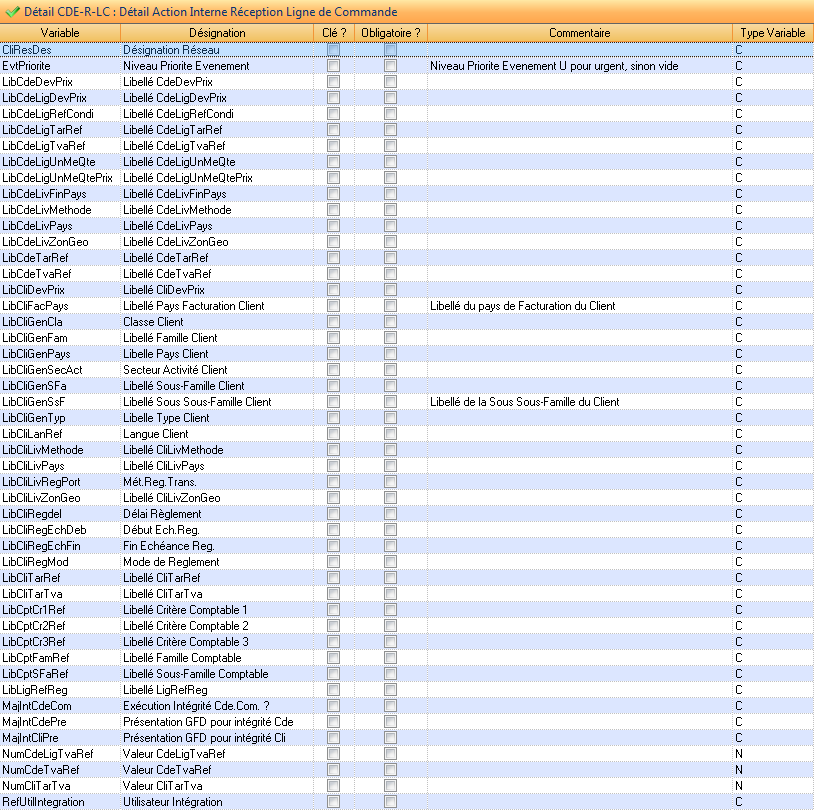
Task: Select the MajIntCdeCom variable cell
Action: click(x=59, y=706)
